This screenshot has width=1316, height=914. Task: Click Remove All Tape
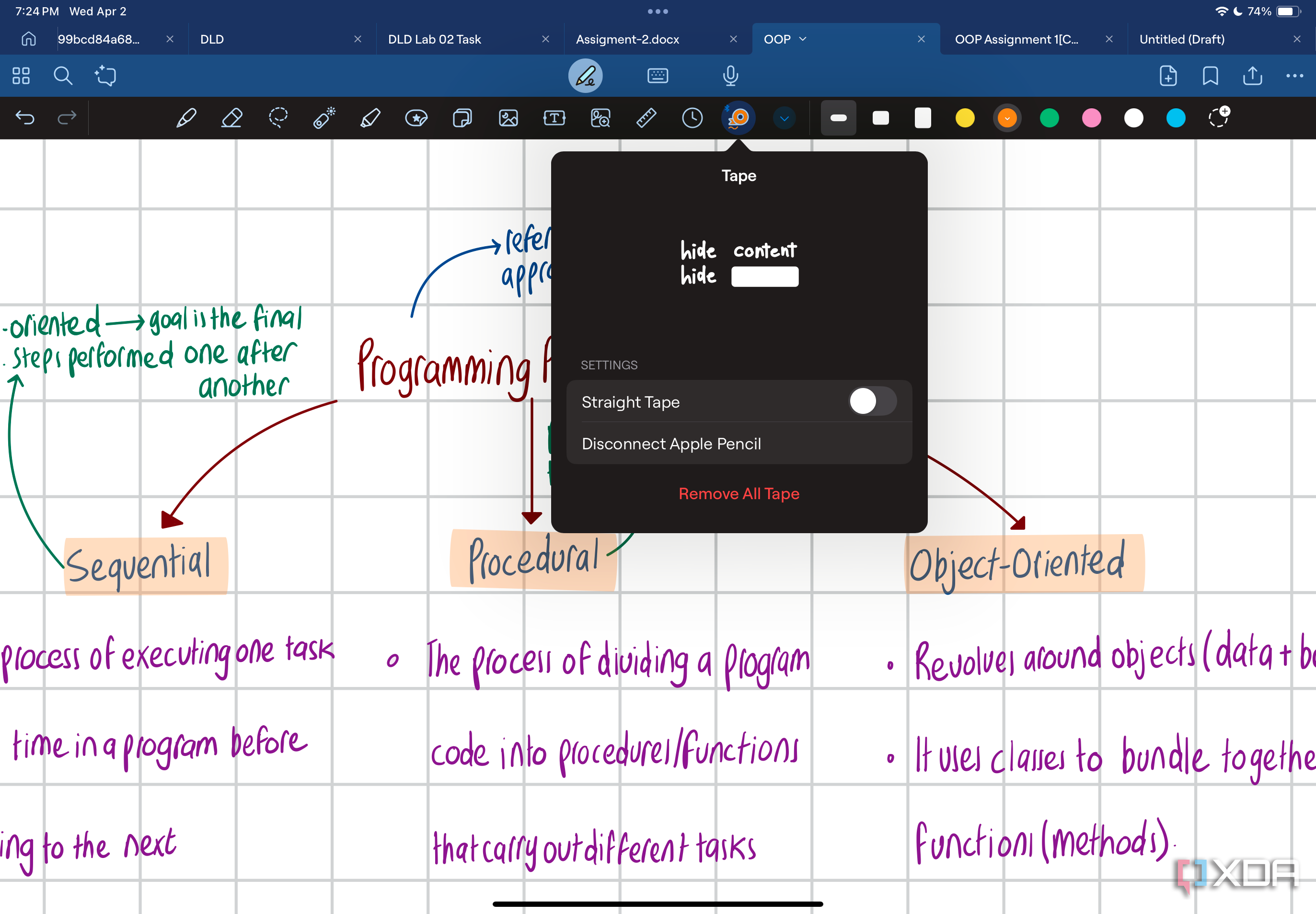[x=739, y=494]
